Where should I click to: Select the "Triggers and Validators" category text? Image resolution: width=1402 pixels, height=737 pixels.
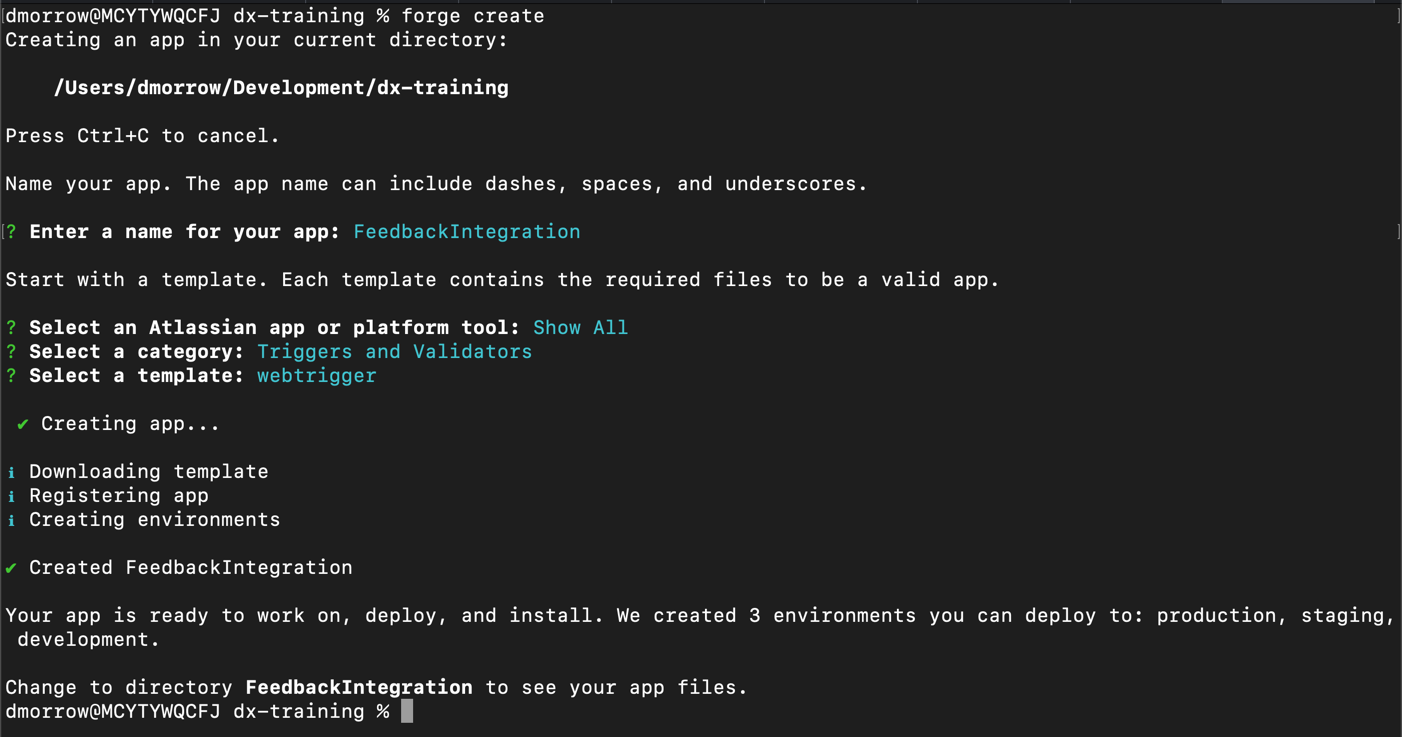point(394,351)
